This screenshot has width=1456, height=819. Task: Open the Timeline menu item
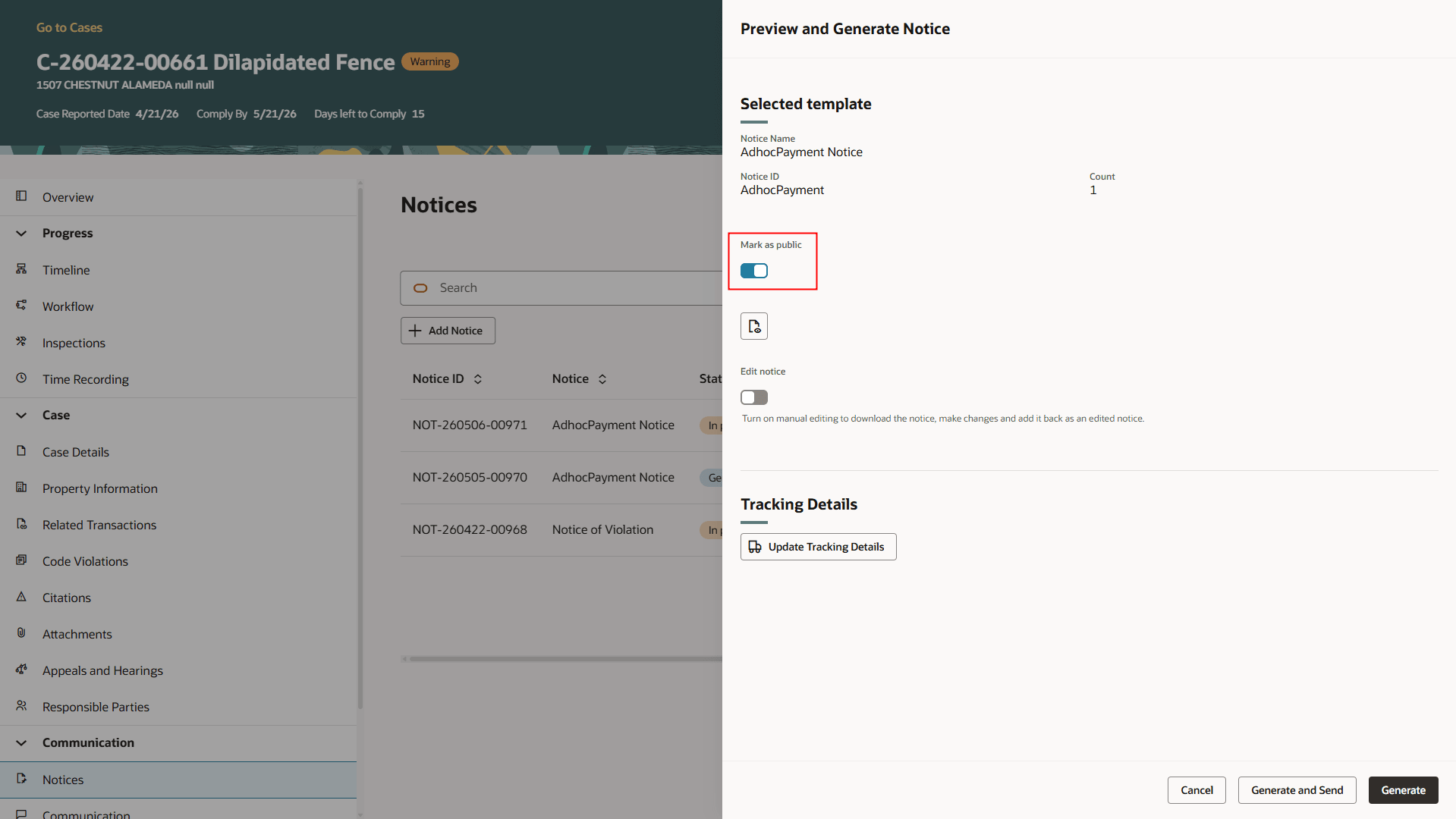(178, 270)
